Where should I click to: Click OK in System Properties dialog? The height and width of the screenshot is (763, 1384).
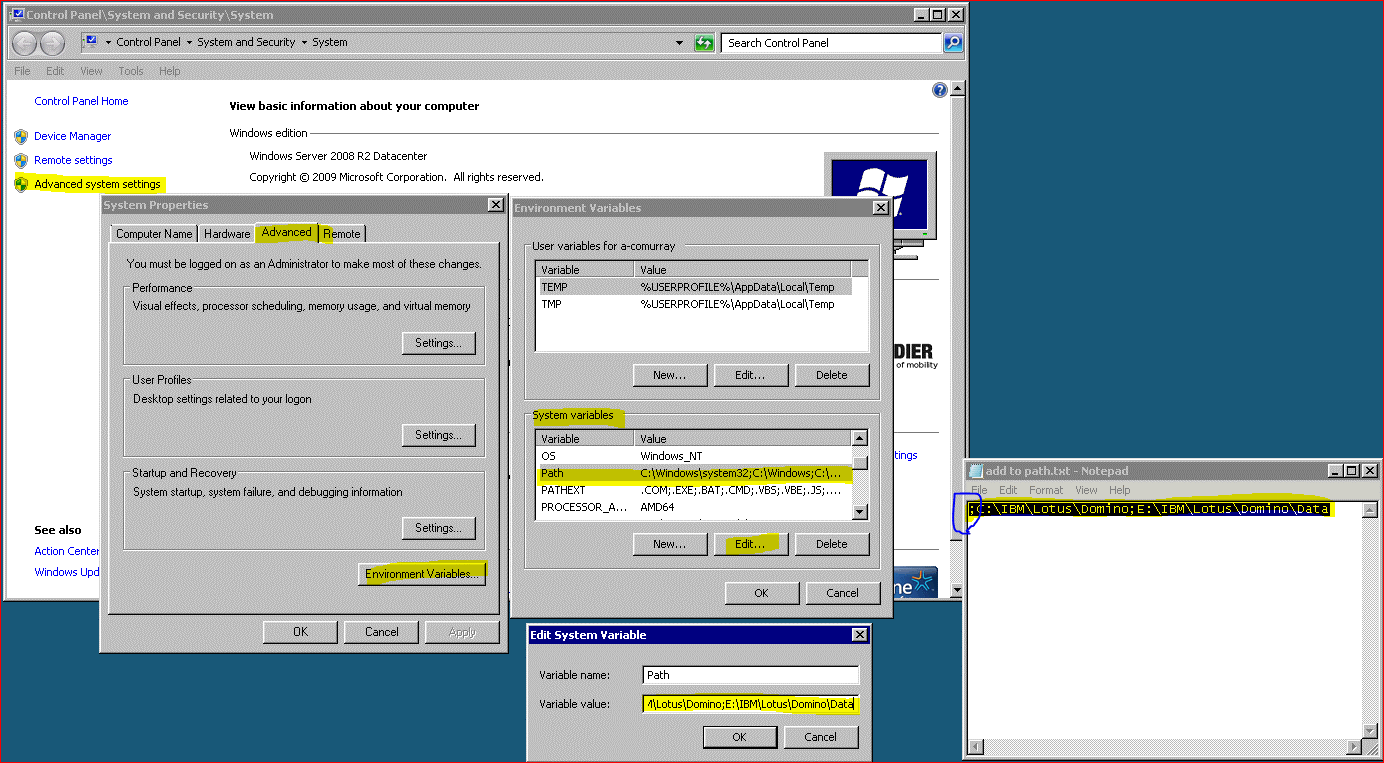pyautogui.click(x=300, y=632)
